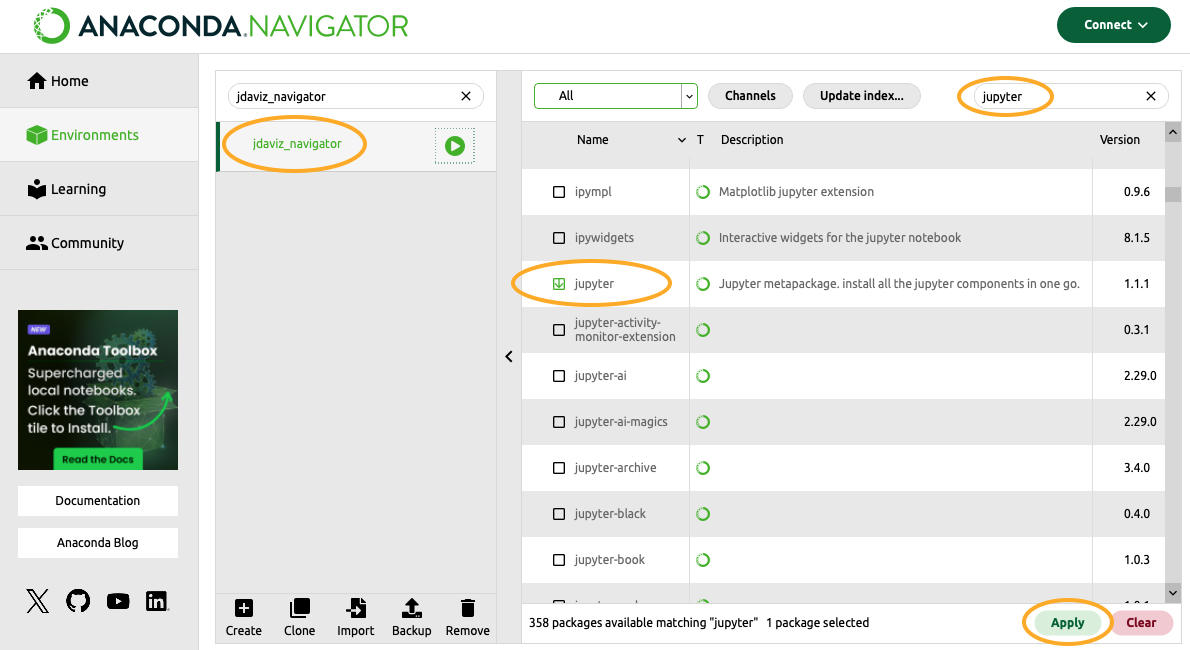This screenshot has width=1190, height=650.
Task: Launch the jdaviz_navigator environment play button
Action: [454, 145]
